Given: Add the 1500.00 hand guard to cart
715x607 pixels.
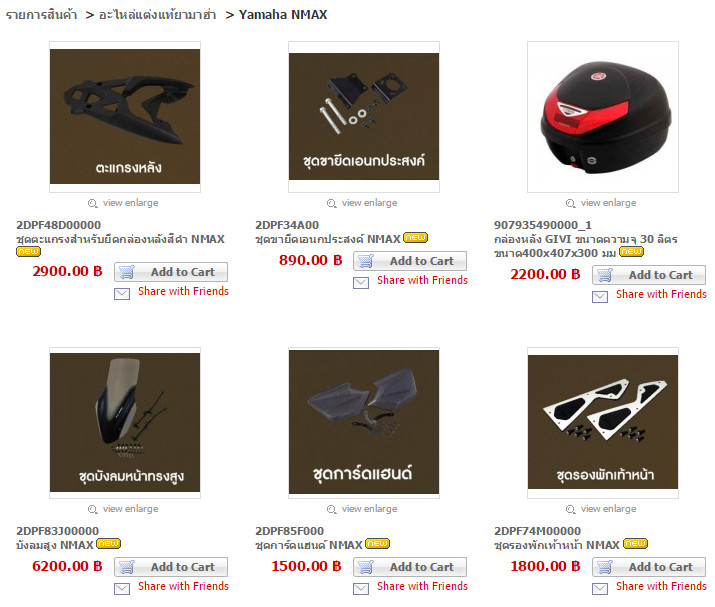Looking at the screenshot, I should (410, 567).
